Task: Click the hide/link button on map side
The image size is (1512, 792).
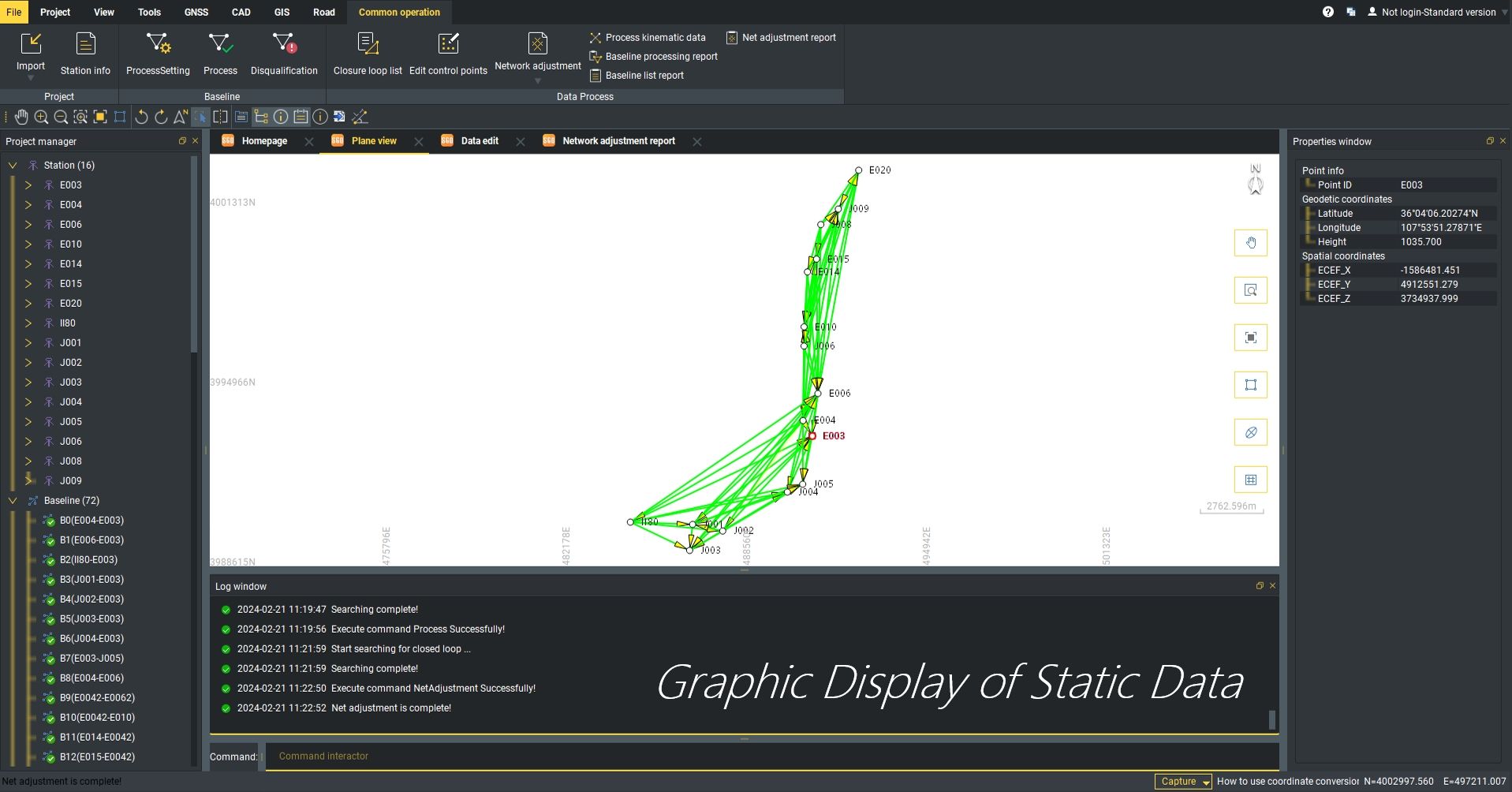Action: [1250, 432]
